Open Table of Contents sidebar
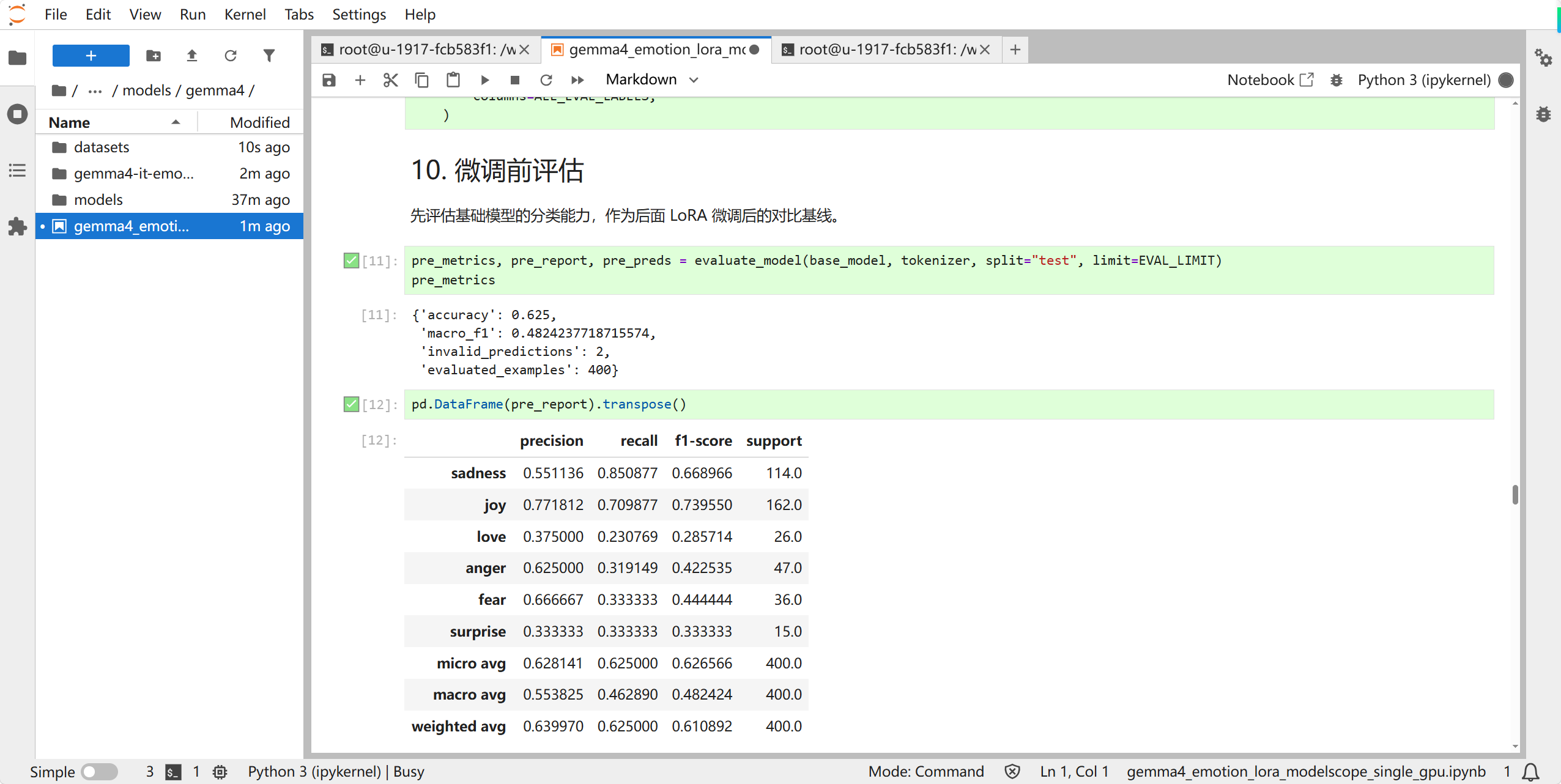The image size is (1561, 784). (x=17, y=171)
